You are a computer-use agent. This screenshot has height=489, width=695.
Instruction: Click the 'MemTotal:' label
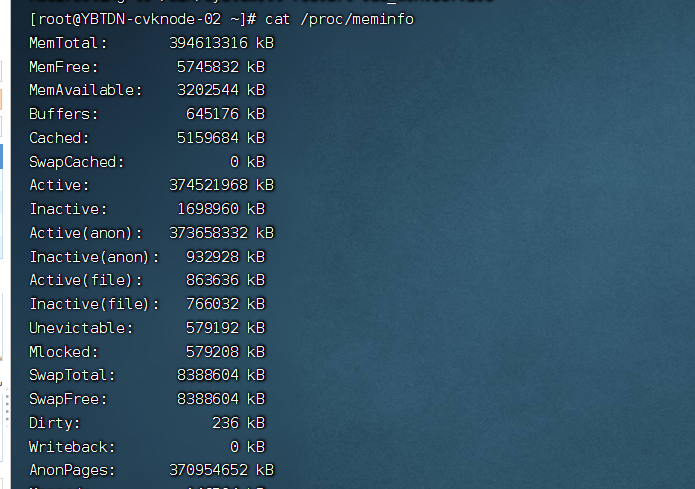point(68,43)
